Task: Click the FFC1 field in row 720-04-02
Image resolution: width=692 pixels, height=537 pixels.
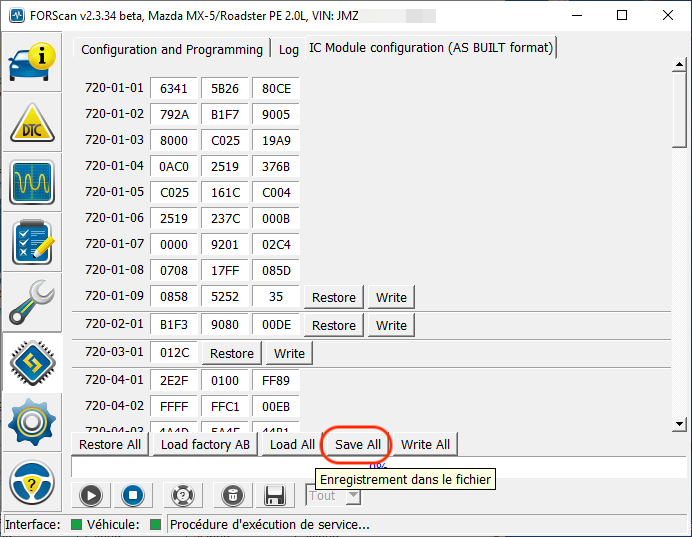Action: [x=225, y=407]
